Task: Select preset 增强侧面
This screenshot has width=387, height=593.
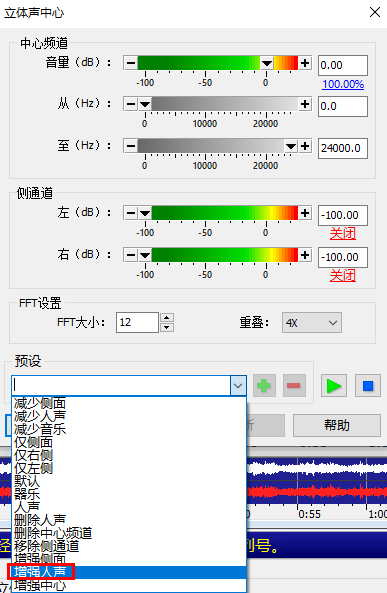Action: click(x=129, y=559)
